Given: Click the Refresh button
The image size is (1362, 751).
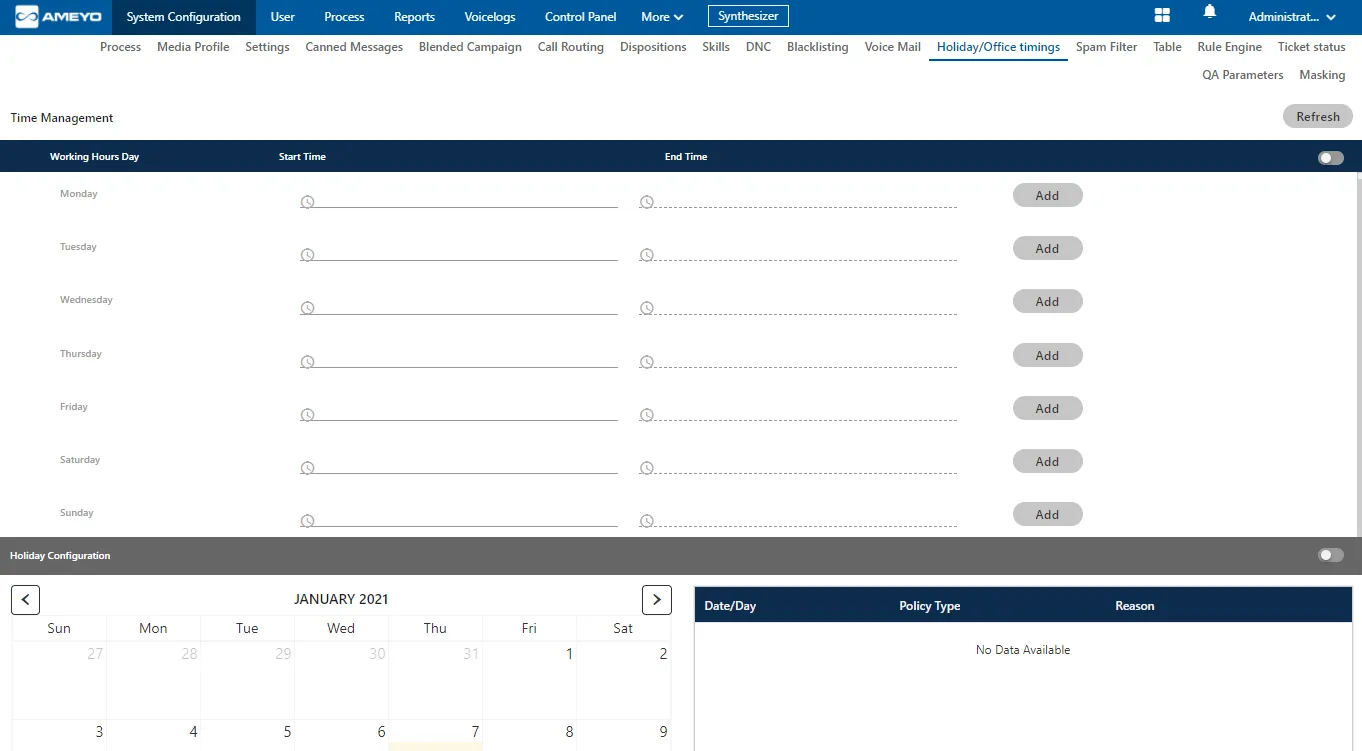Looking at the screenshot, I should pos(1318,117).
